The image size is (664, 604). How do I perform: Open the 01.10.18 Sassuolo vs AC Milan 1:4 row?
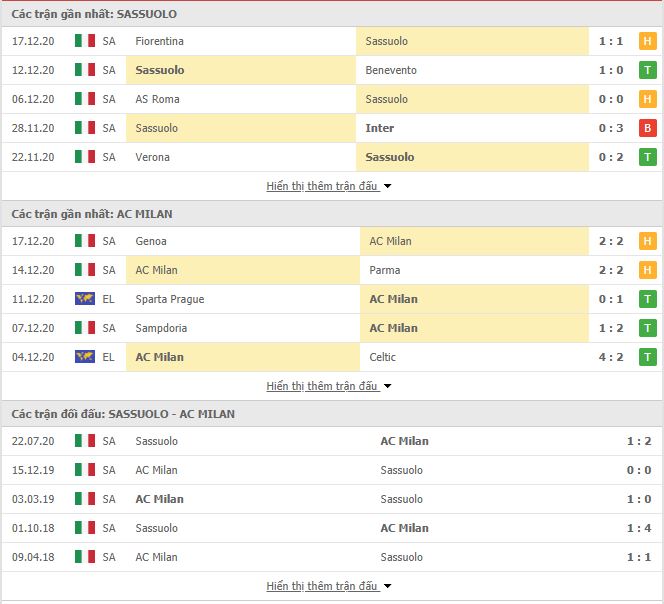[x=332, y=528]
